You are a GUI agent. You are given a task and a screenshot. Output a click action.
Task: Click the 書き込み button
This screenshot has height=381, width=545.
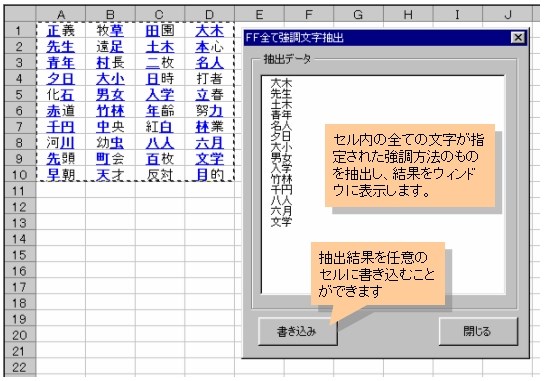[x=298, y=331]
